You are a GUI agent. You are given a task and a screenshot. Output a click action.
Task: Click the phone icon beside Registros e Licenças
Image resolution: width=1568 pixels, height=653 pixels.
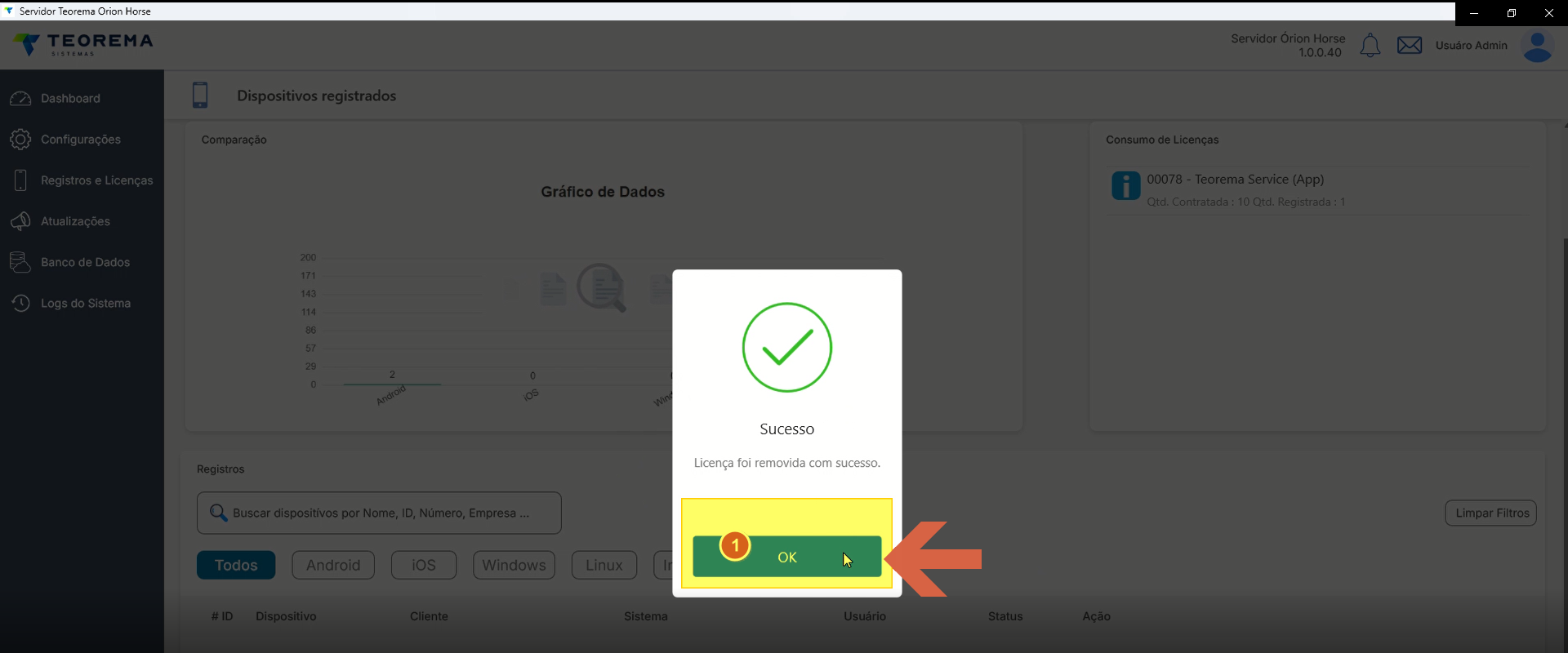tap(20, 180)
